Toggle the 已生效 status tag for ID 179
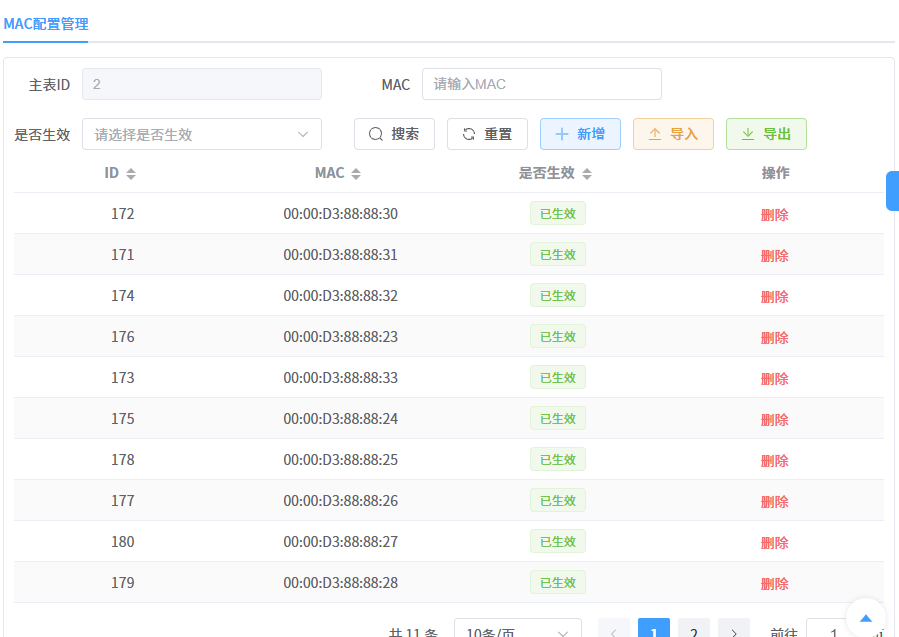Image resolution: width=899 pixels, height=637 pixels. coord(557,582)
